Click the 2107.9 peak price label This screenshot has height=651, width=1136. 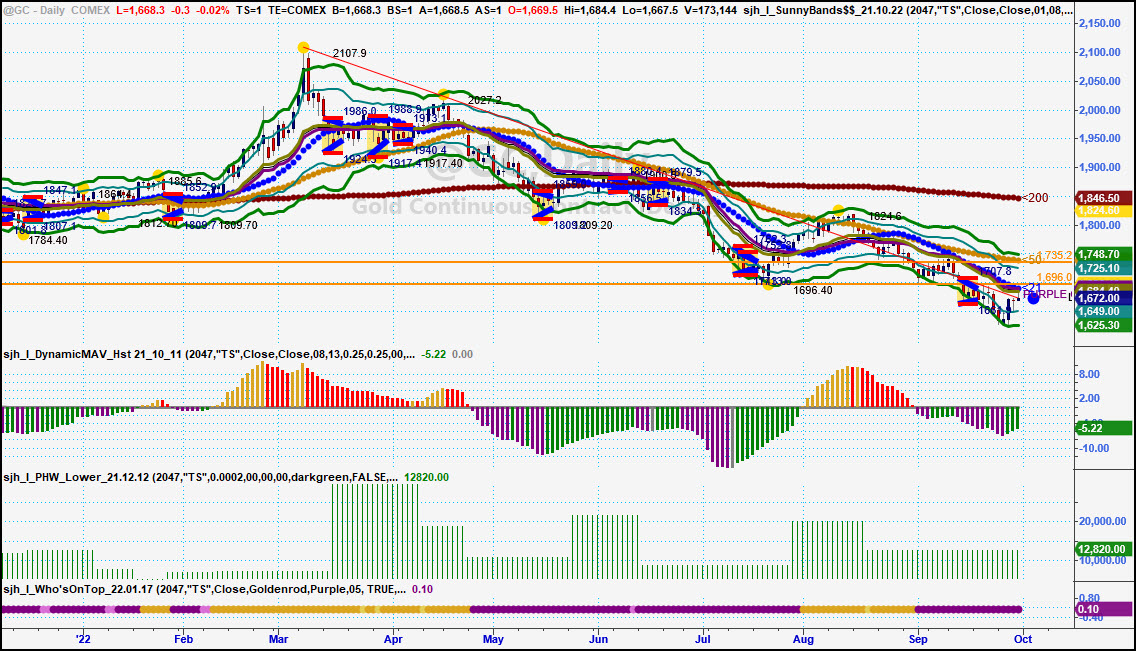point(349,53)
